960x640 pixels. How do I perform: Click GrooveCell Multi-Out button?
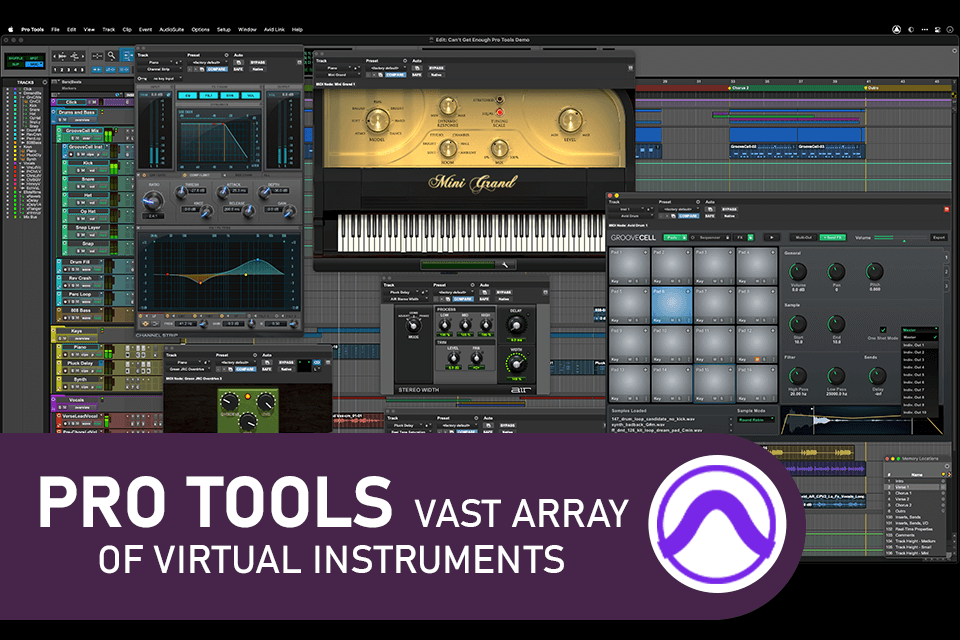pyautogui.click(x=803, y=237)
